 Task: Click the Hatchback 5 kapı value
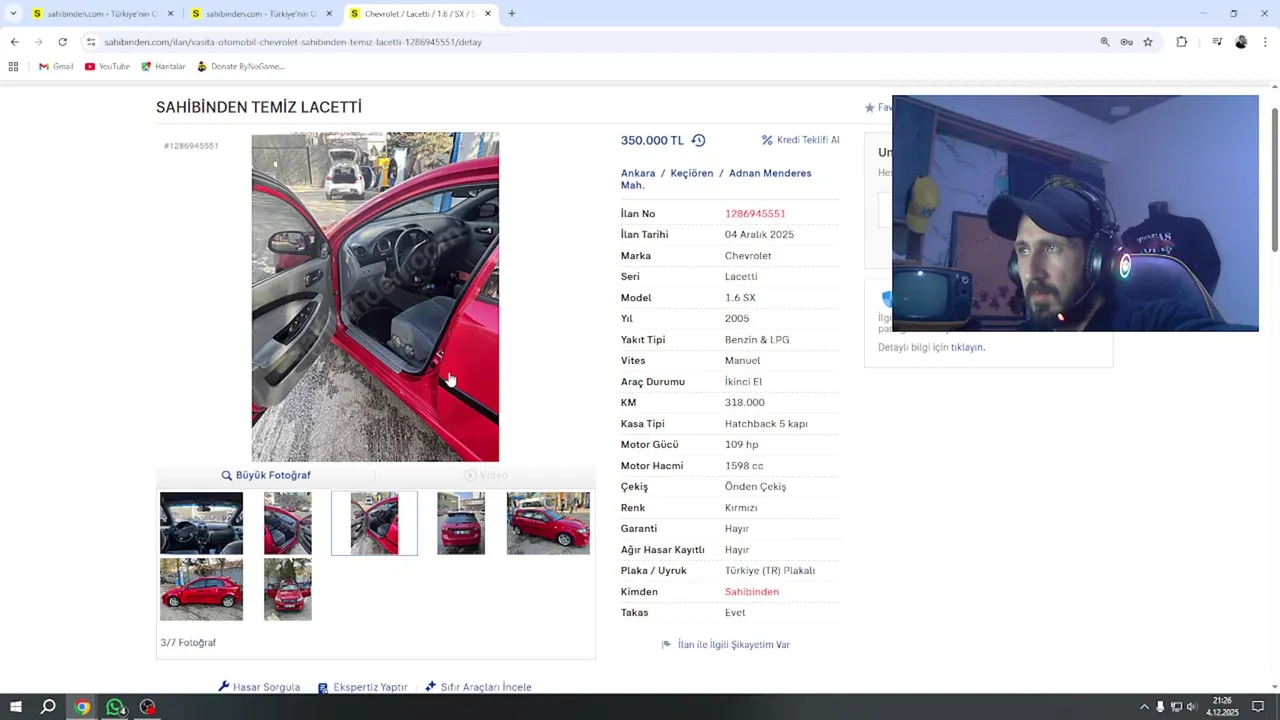coord(766,423)
